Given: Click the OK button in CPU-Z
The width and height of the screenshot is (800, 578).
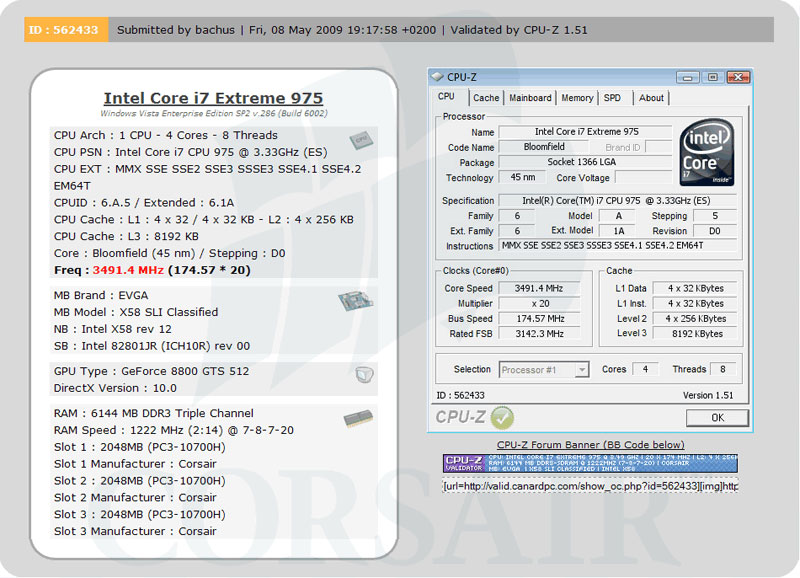Looking at the screenshot, I should click(x=717, y=418).
